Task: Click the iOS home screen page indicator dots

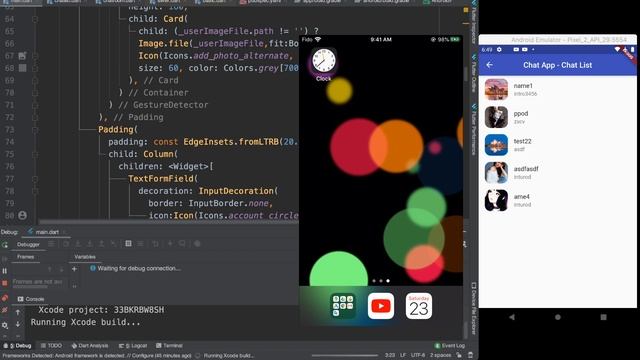Action: coord(381,281)
